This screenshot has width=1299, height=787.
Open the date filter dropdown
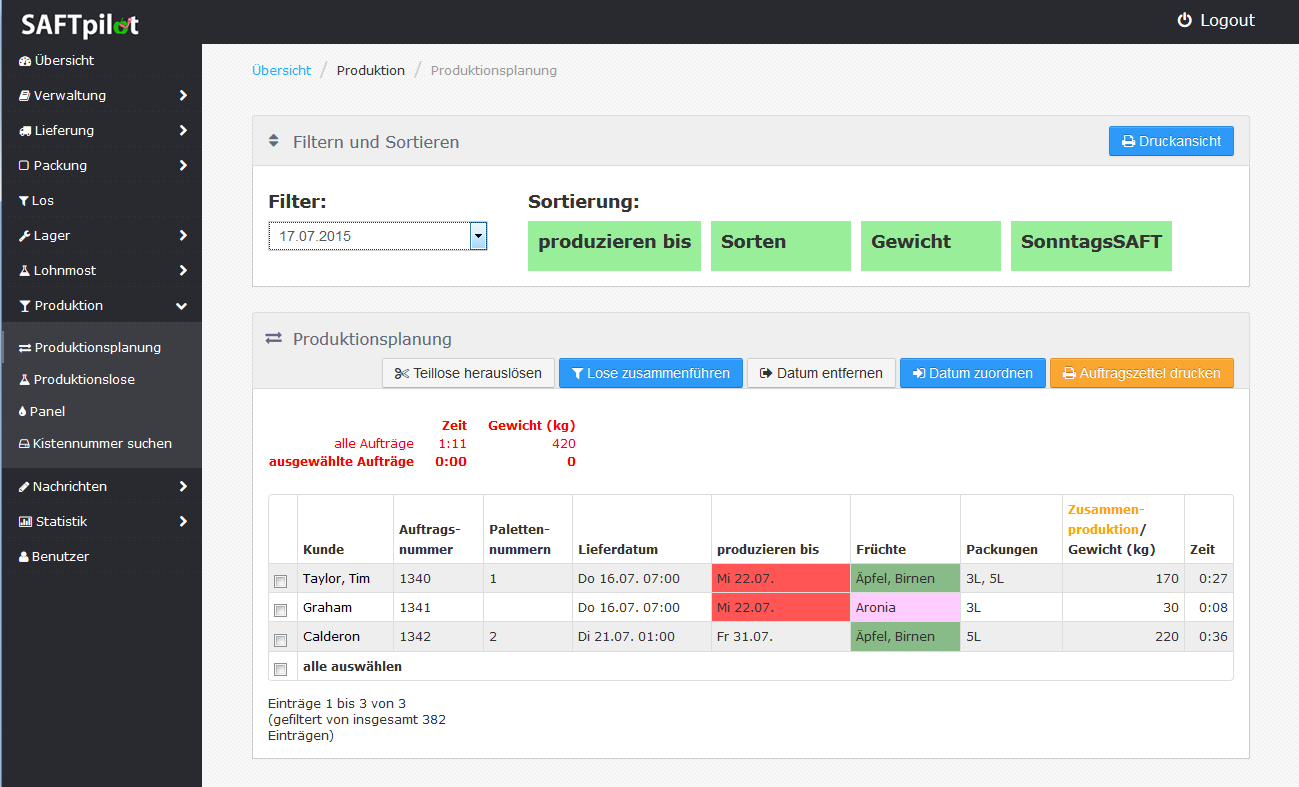point(478,237)
